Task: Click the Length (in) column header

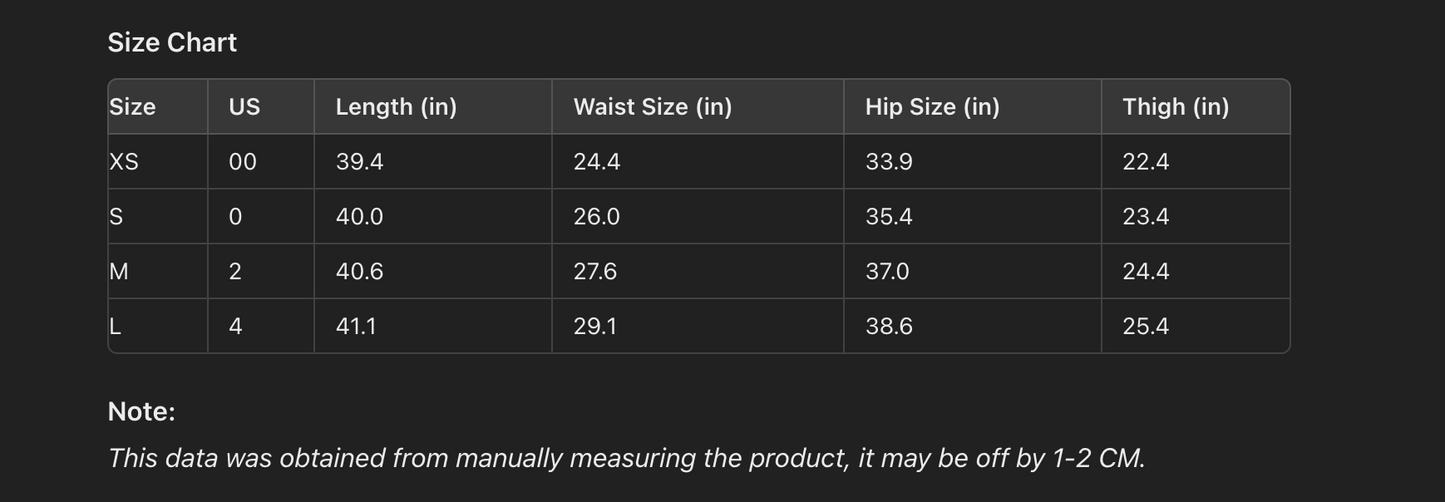Action: [x=396, y=107]
